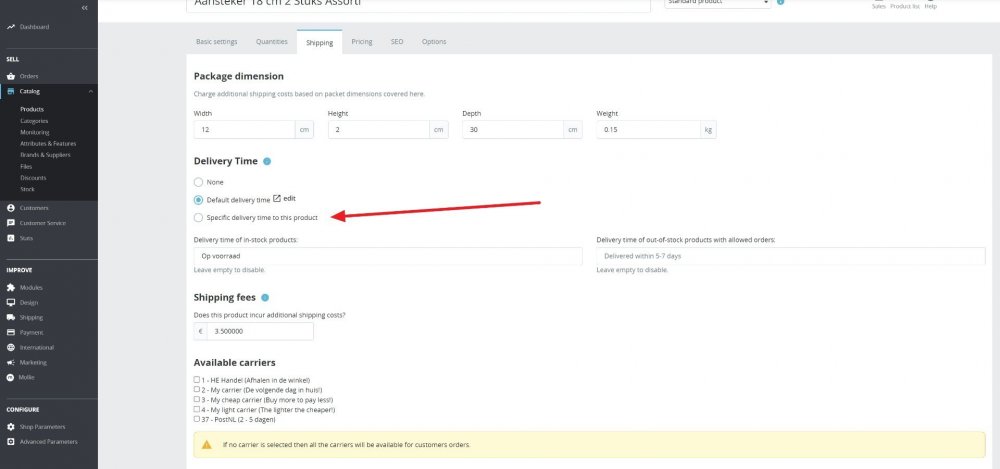Select the None delivery time radio

[x=198, y=182]
